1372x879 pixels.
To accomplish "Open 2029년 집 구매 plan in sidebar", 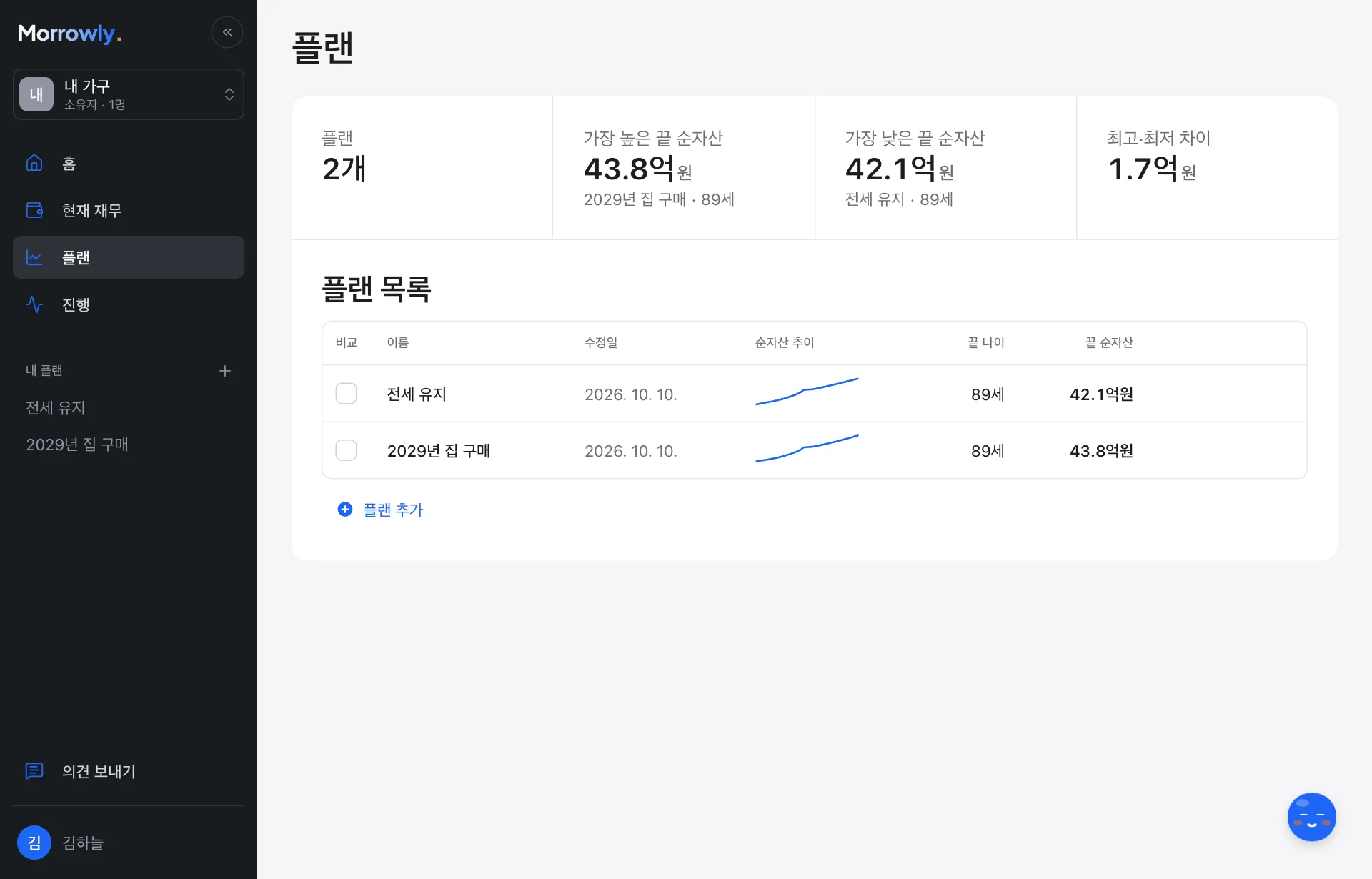I will click(77, 445).
